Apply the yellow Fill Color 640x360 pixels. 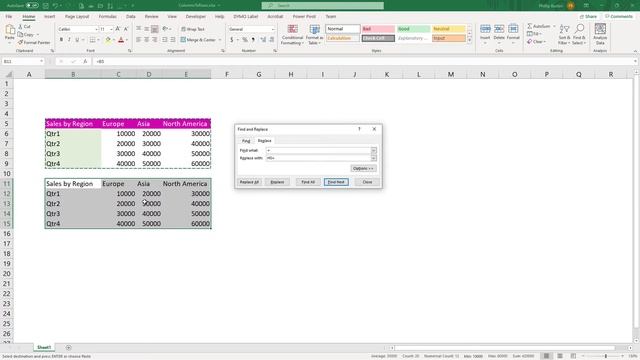108,40
